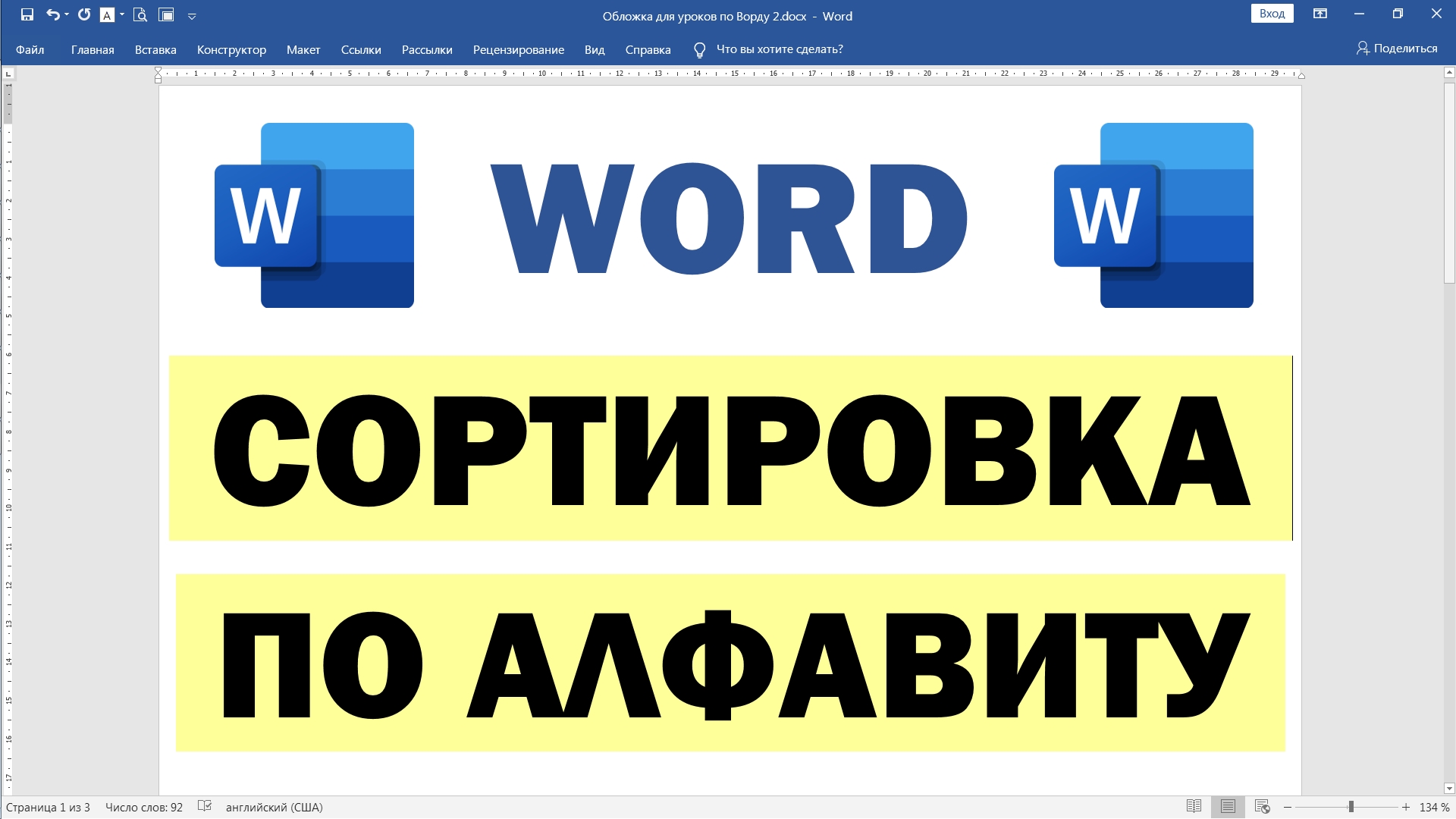Click the zoom slider handle

pos(1351,808)
